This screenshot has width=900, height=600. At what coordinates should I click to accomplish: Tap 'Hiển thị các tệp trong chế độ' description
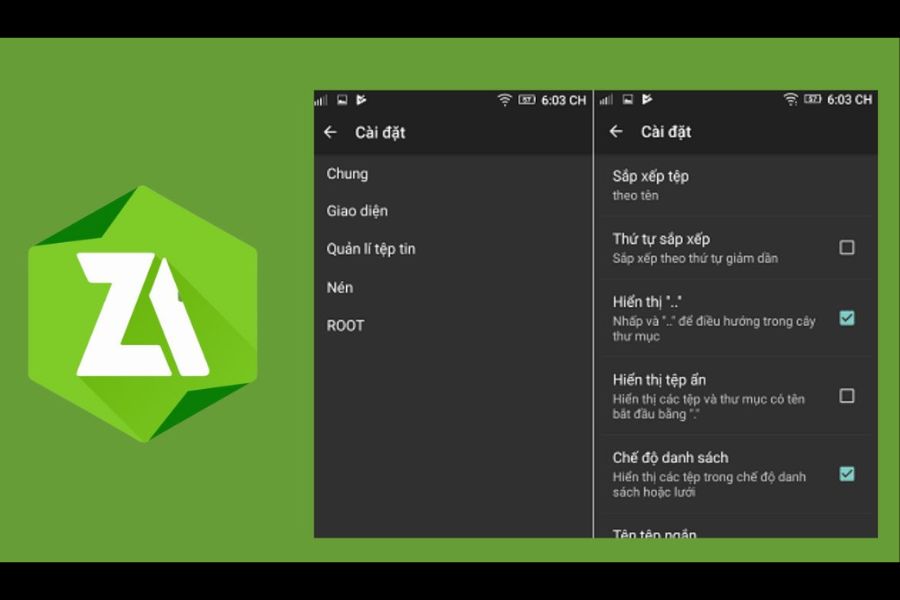709,484
